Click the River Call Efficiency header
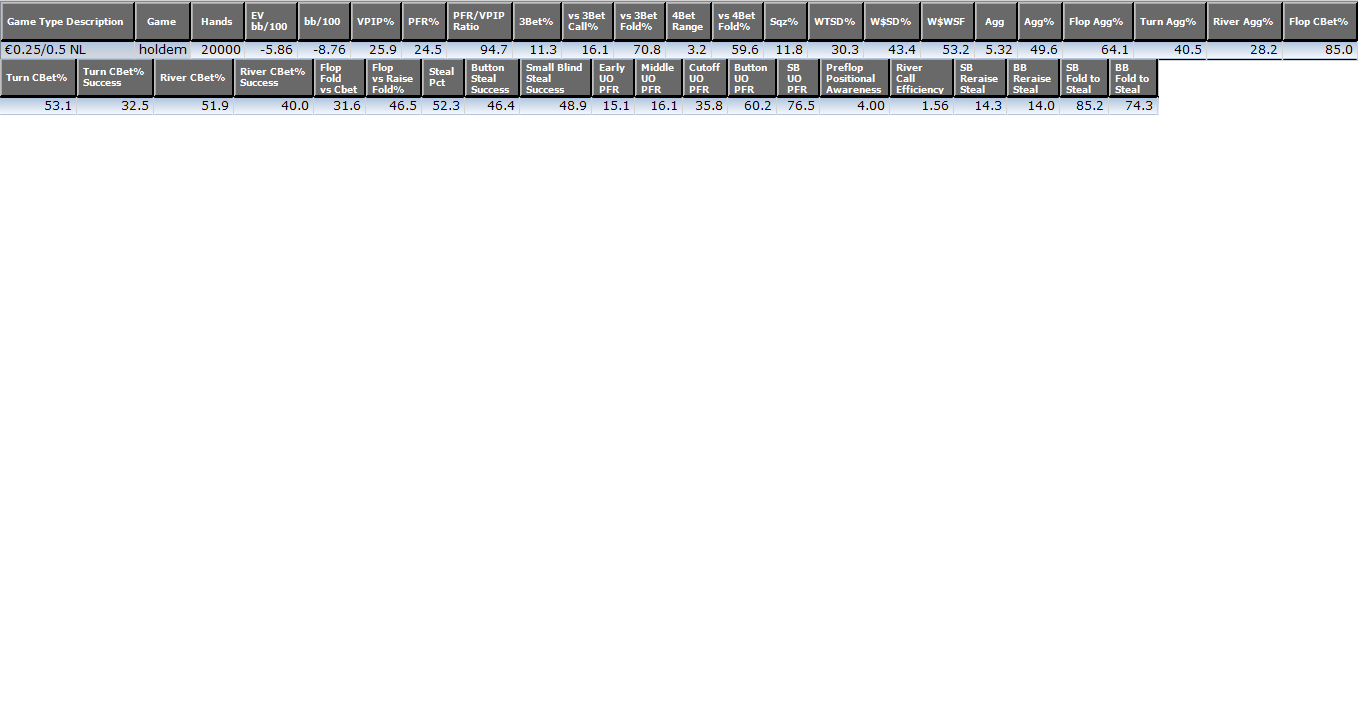1358x719 pixels. (921, 77)
